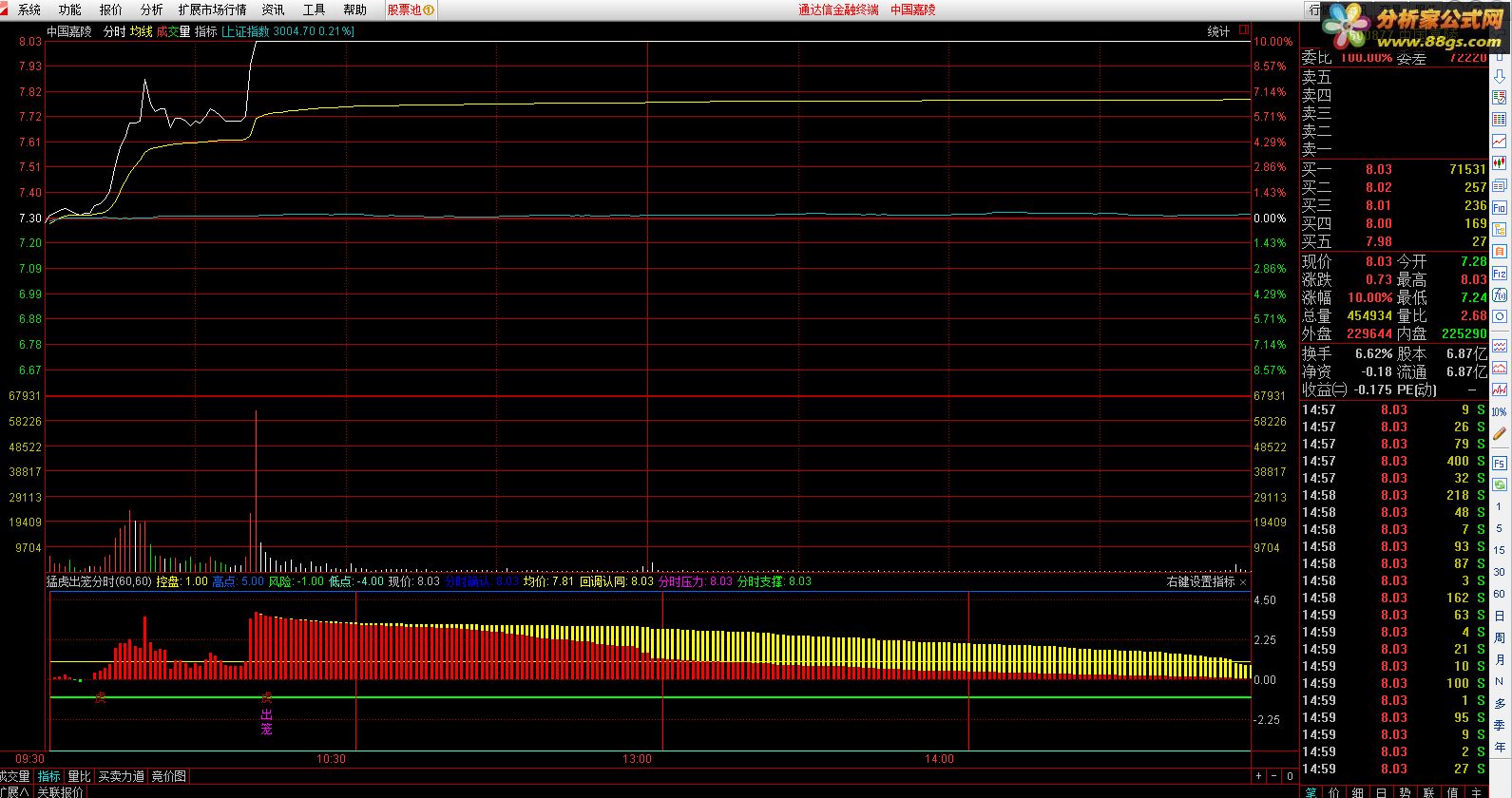This screenshot has width=1512, height=798.
Task: Select the 势 tab under tick list
Action: [x=1405, y=791]
